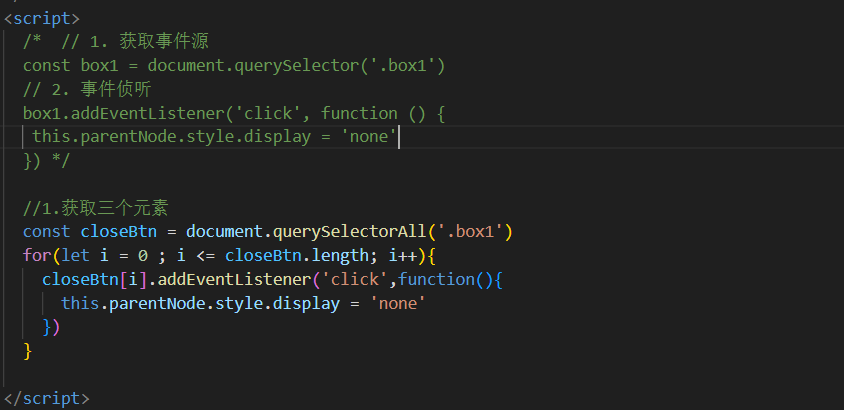Click 'i++' in the for loop
Screen dimensions: 844x410
403,255
